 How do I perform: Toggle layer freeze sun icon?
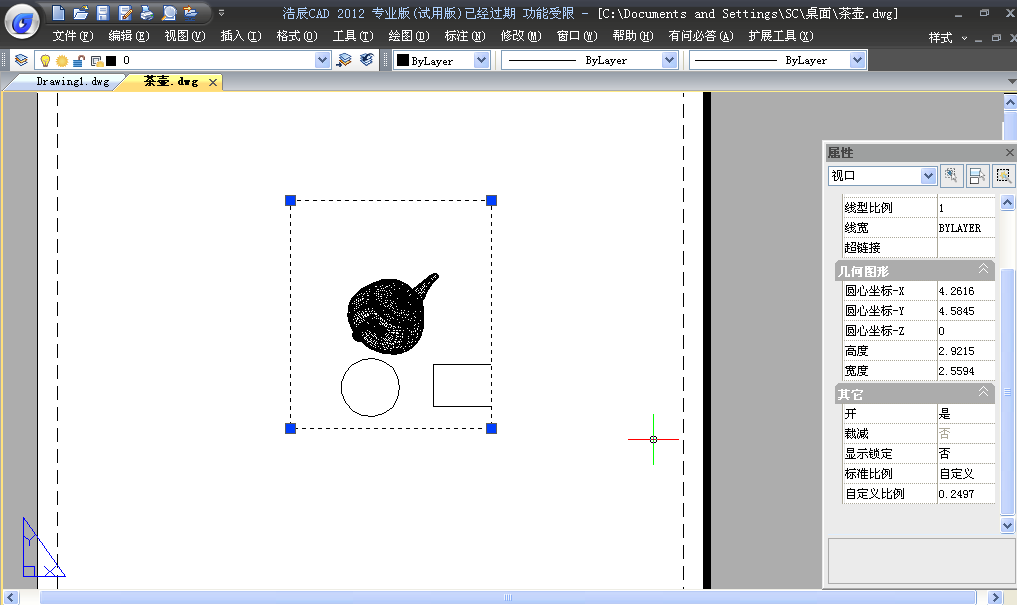(61, 60)
